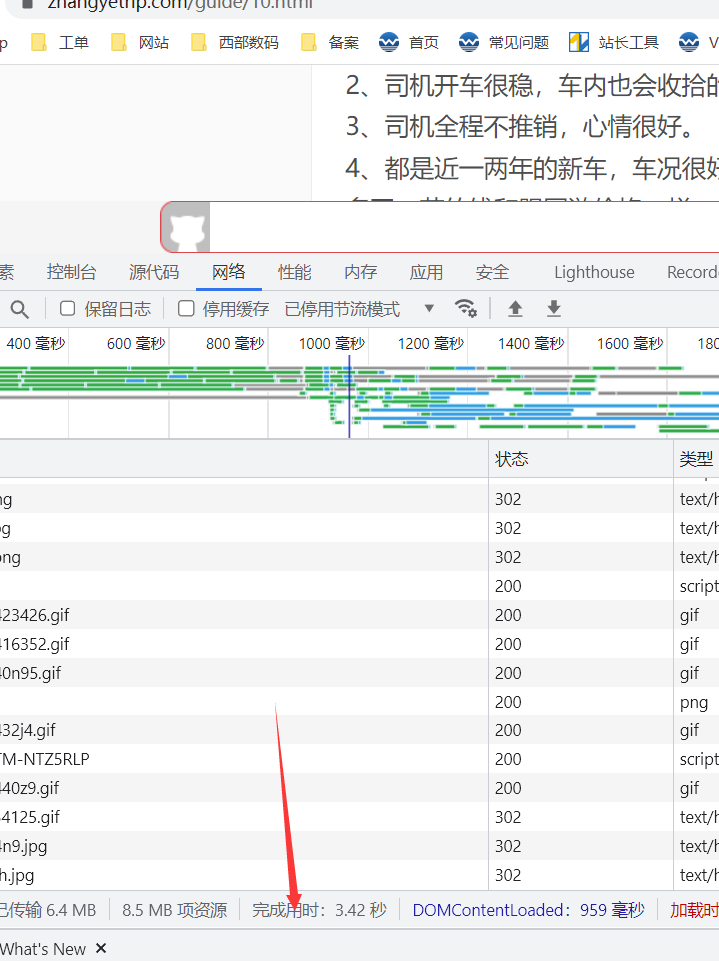Open the 工单 bookmark folder

60,42
